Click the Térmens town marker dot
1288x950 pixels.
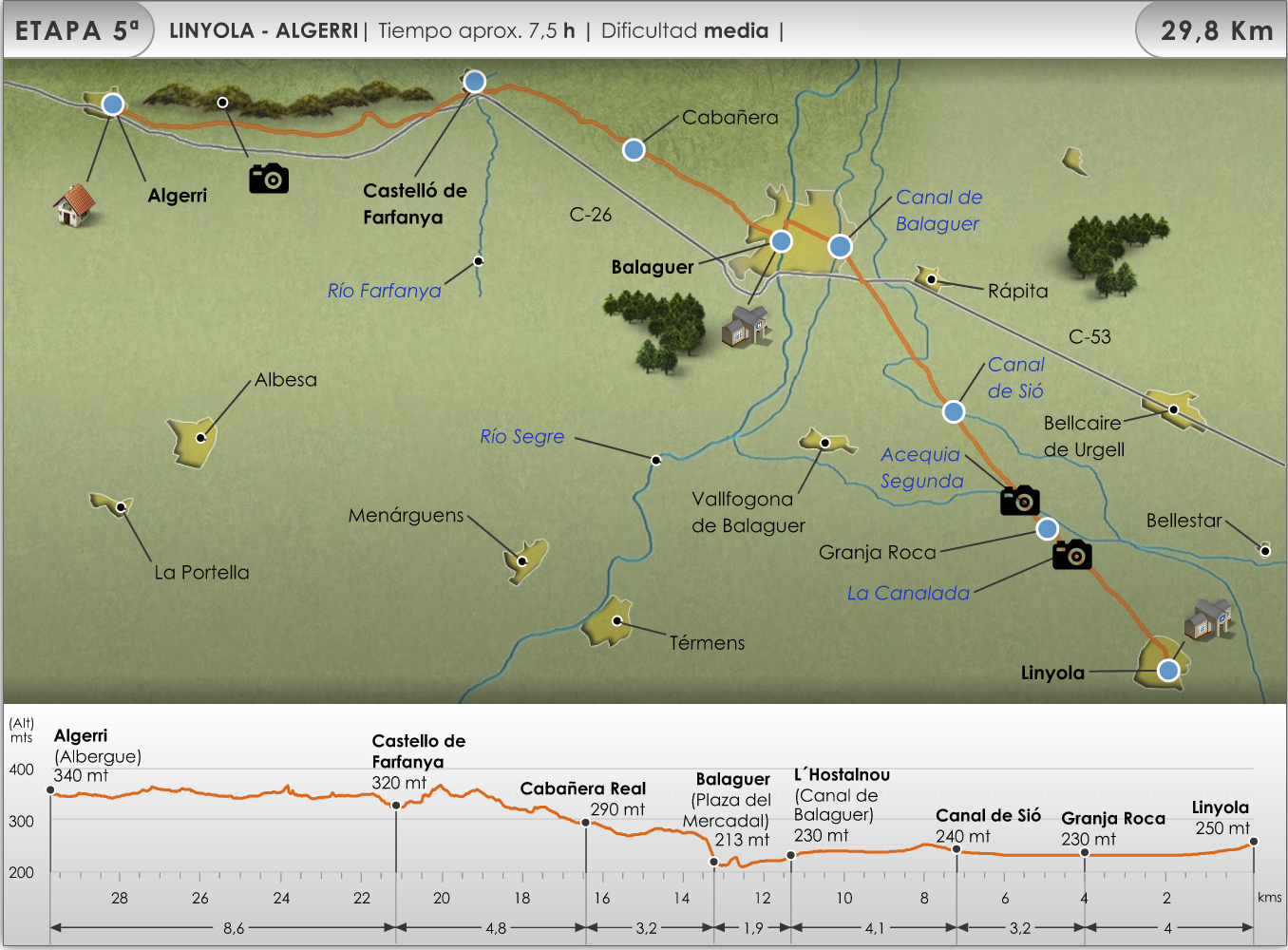pyautogui.click(x=616, y=620)
